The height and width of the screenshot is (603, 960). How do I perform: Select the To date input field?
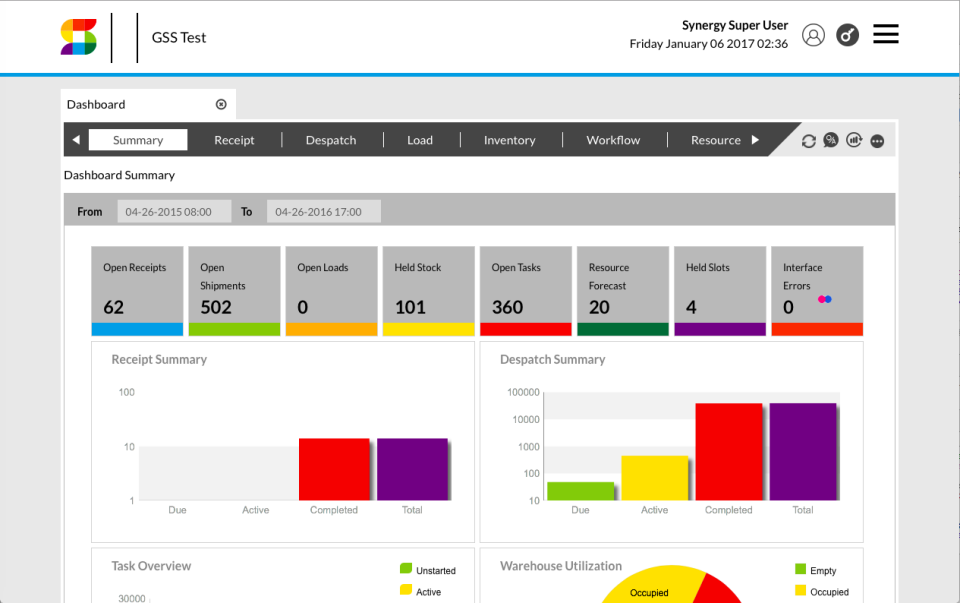(x=321, y=211)
